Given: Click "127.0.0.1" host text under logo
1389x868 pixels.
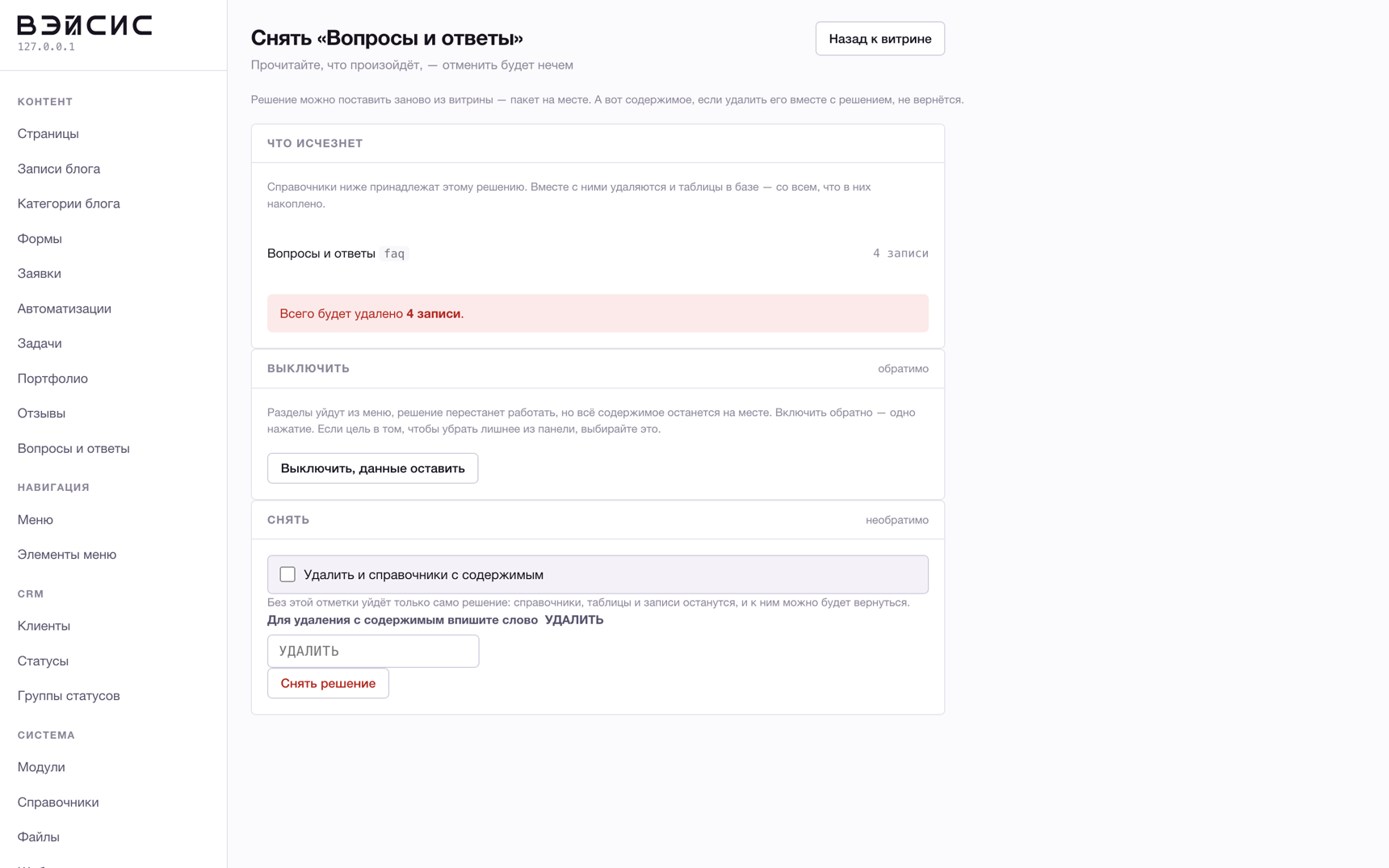Looking at the screenshot, I should pos(46,47).
